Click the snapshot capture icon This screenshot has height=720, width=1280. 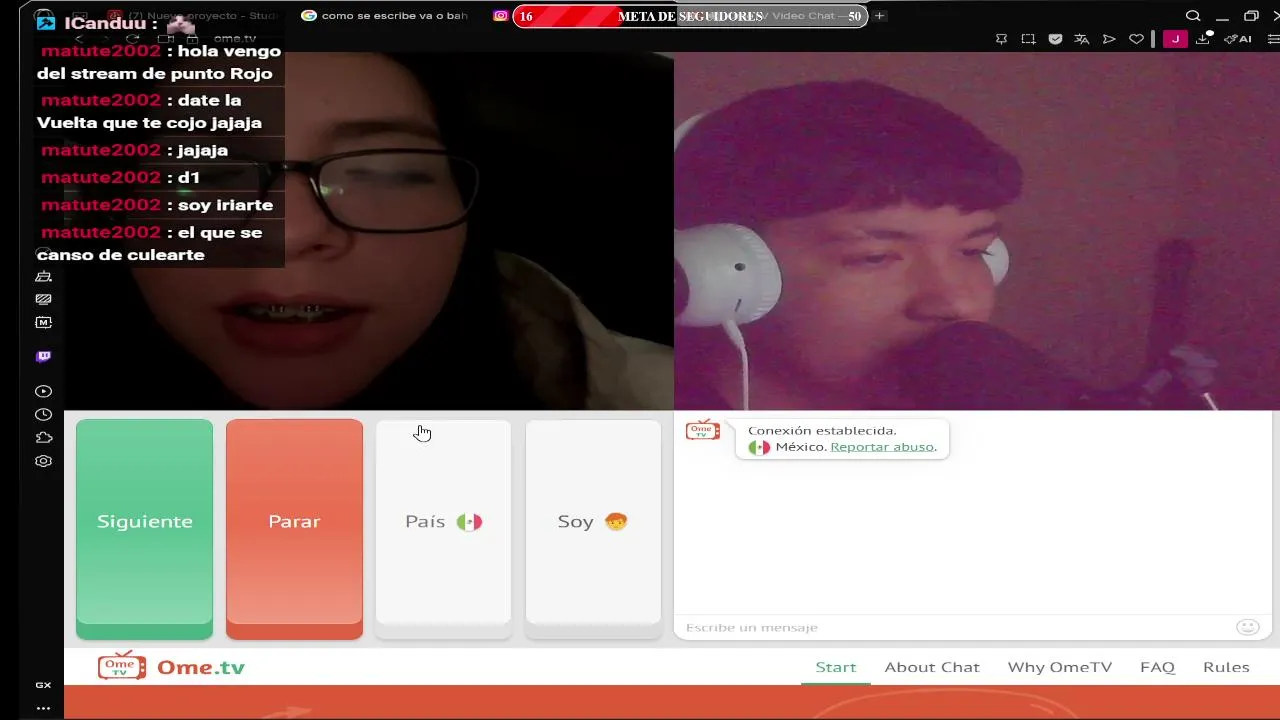[1028, 39]
